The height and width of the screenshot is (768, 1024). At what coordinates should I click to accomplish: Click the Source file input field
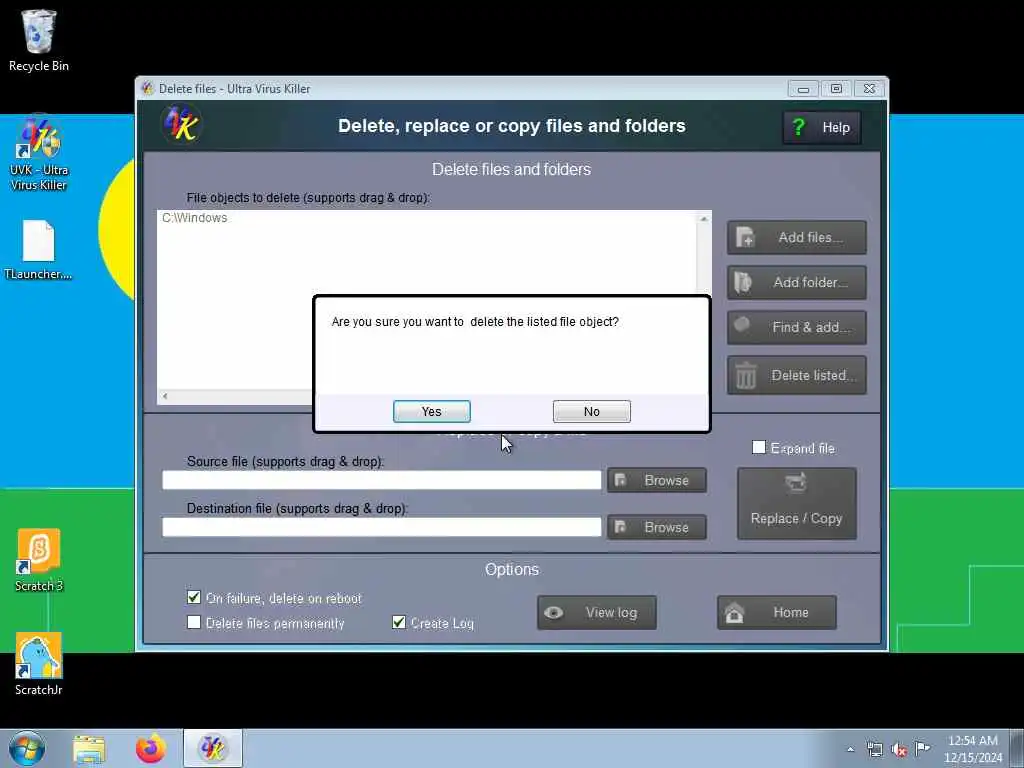click(x=381, y=480)
